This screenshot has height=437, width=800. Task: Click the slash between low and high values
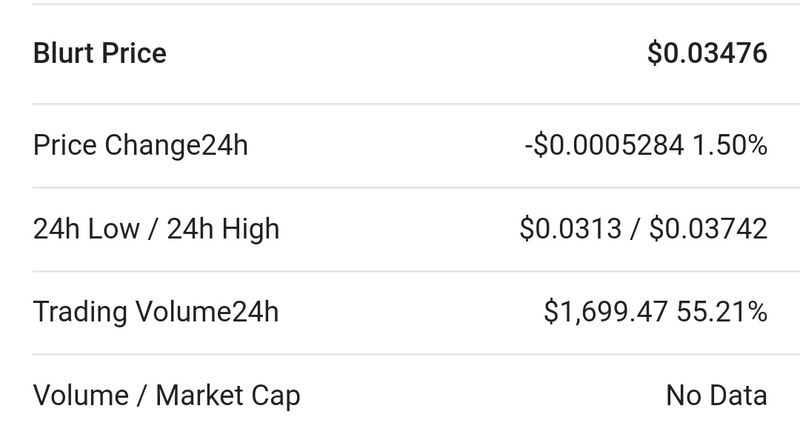pyautogui.click(x=636, y=229)
